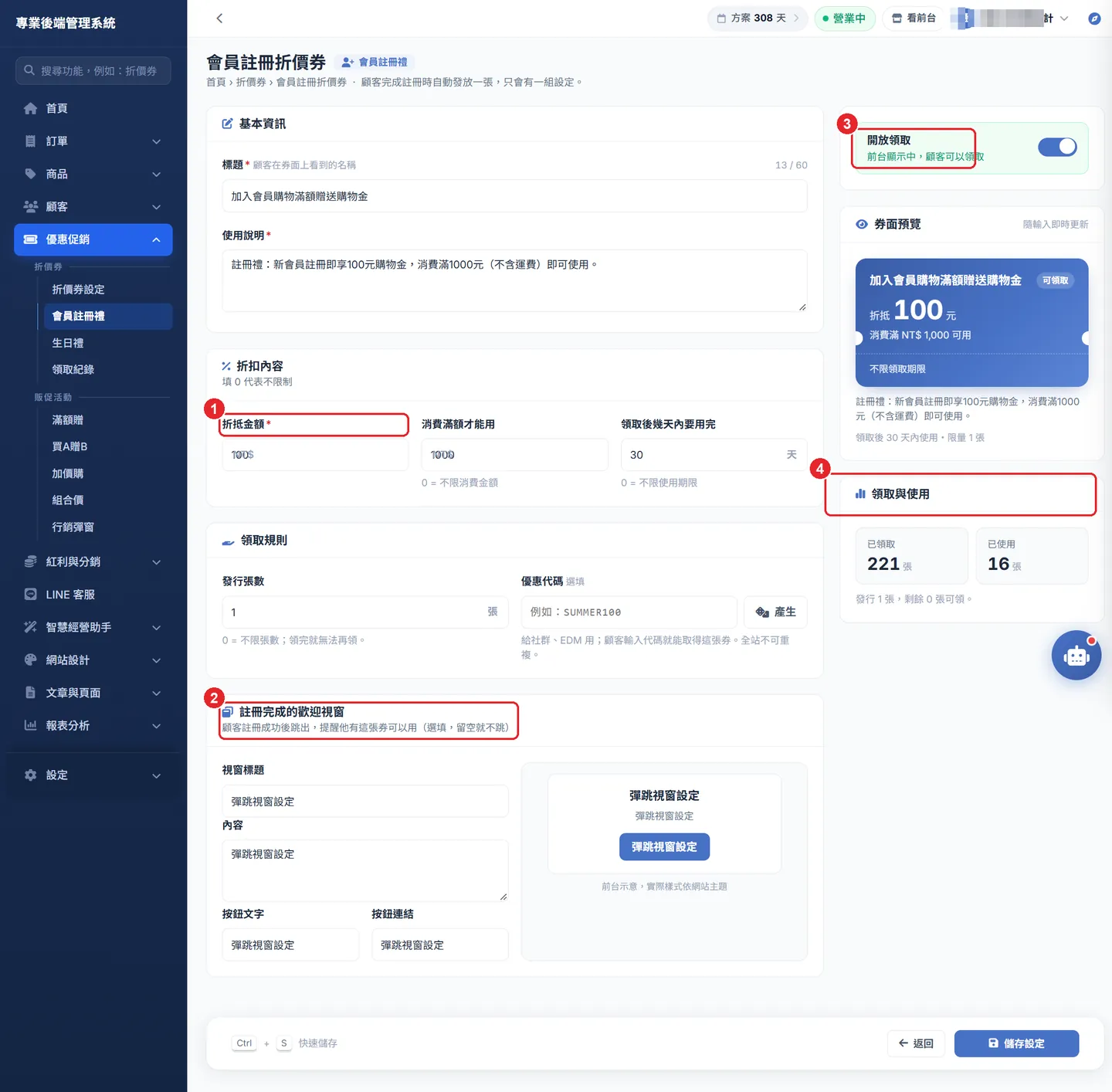Click the LINE 客服 sidebar icon
The width and height of the screenshot is (1112, 1092).
pyautogui.click(x=30, y=595)
